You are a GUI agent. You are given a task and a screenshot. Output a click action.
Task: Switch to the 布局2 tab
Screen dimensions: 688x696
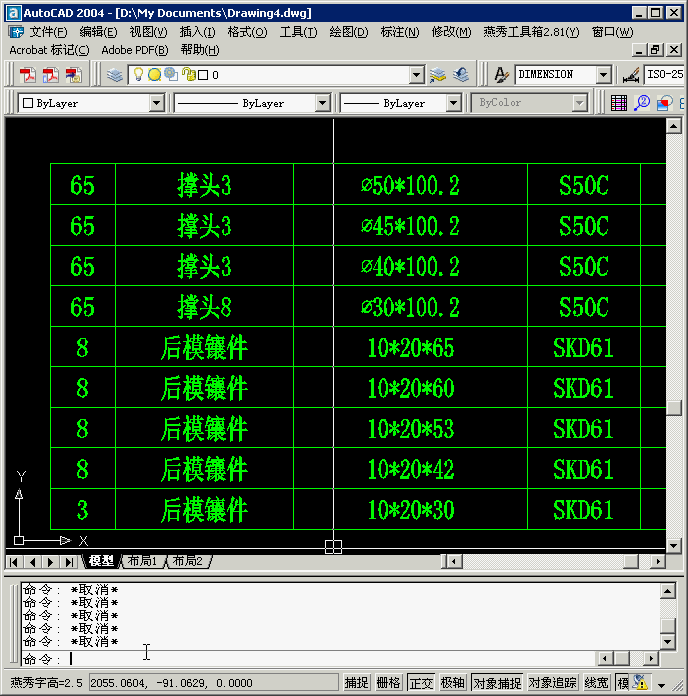[x=188, y=561]
